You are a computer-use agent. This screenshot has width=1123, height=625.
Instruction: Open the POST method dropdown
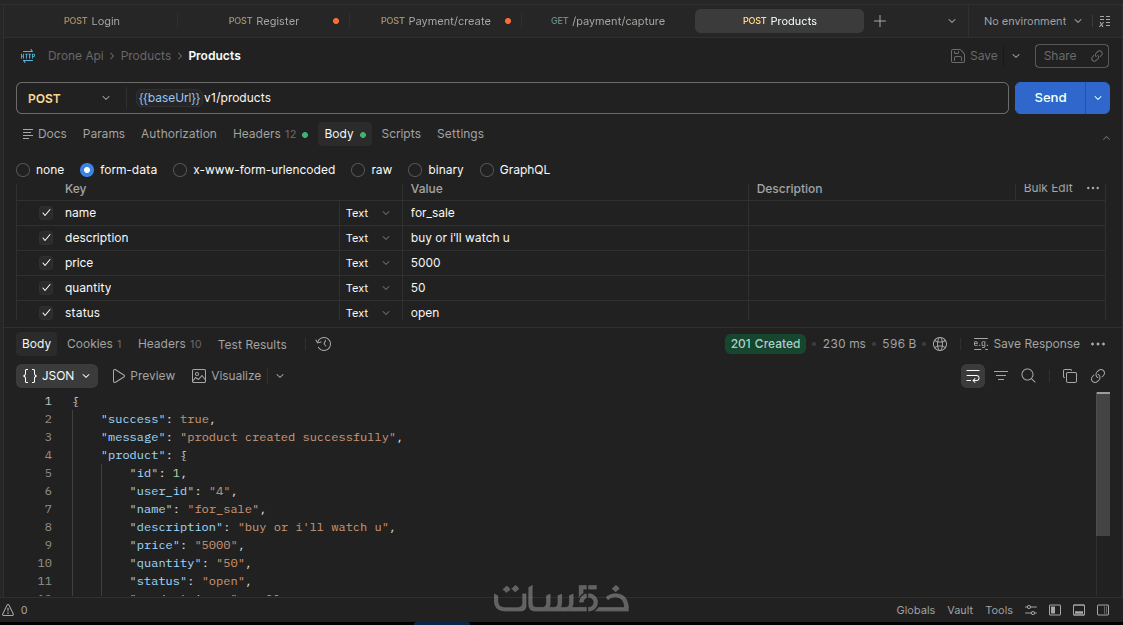[69, 98]
